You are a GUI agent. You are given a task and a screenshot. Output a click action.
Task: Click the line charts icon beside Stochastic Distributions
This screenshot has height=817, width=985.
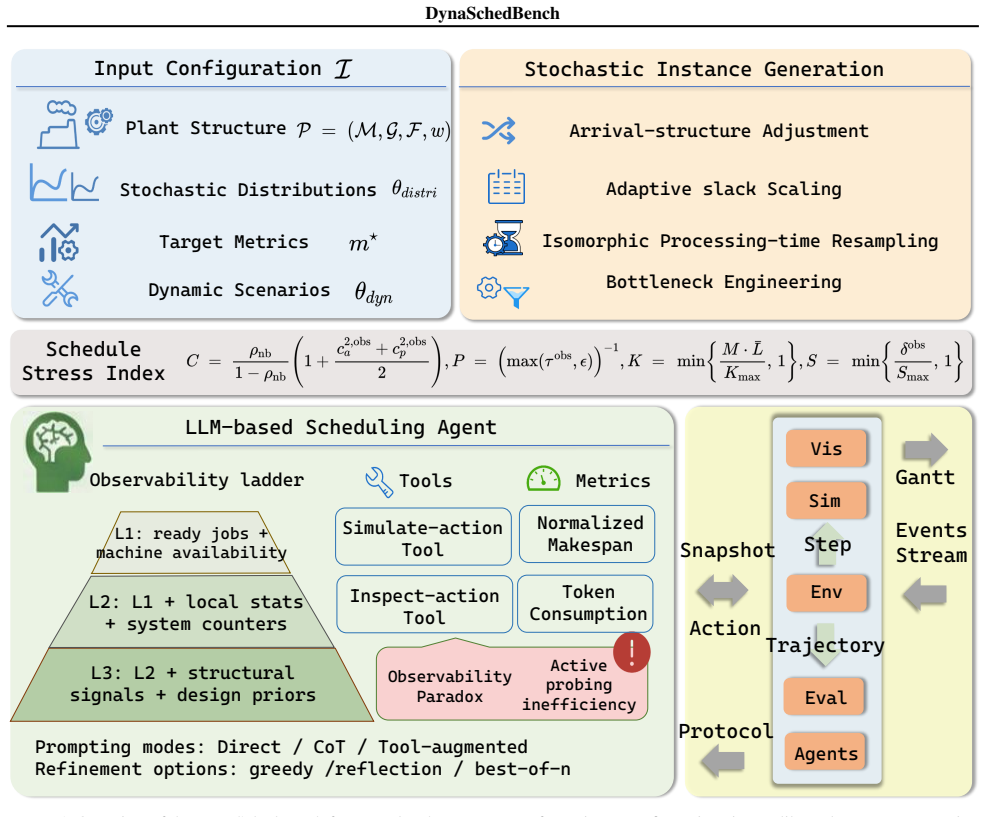click(x=64, y=183)
